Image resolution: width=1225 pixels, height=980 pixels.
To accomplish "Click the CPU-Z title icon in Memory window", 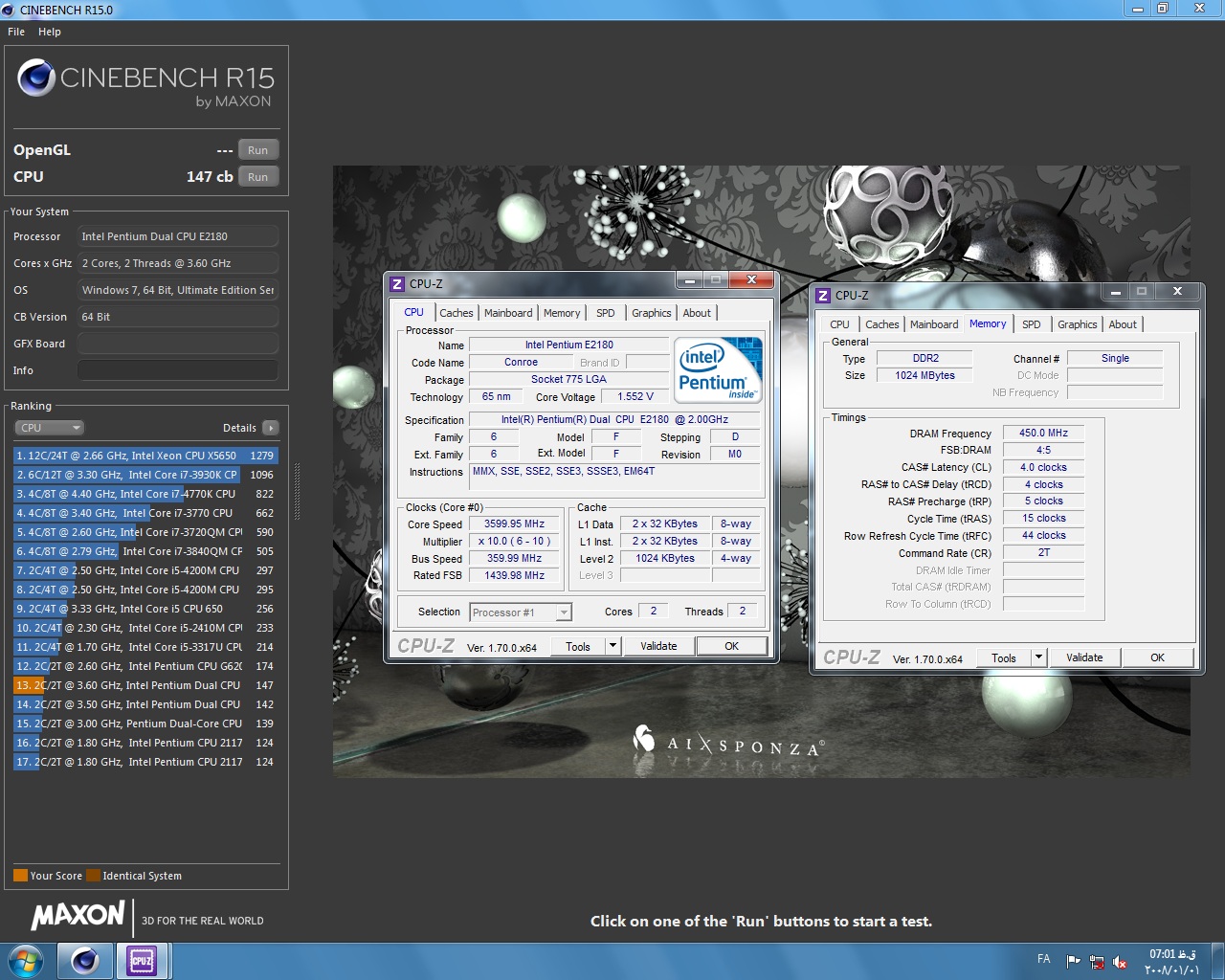I will (x=823, y=296).
